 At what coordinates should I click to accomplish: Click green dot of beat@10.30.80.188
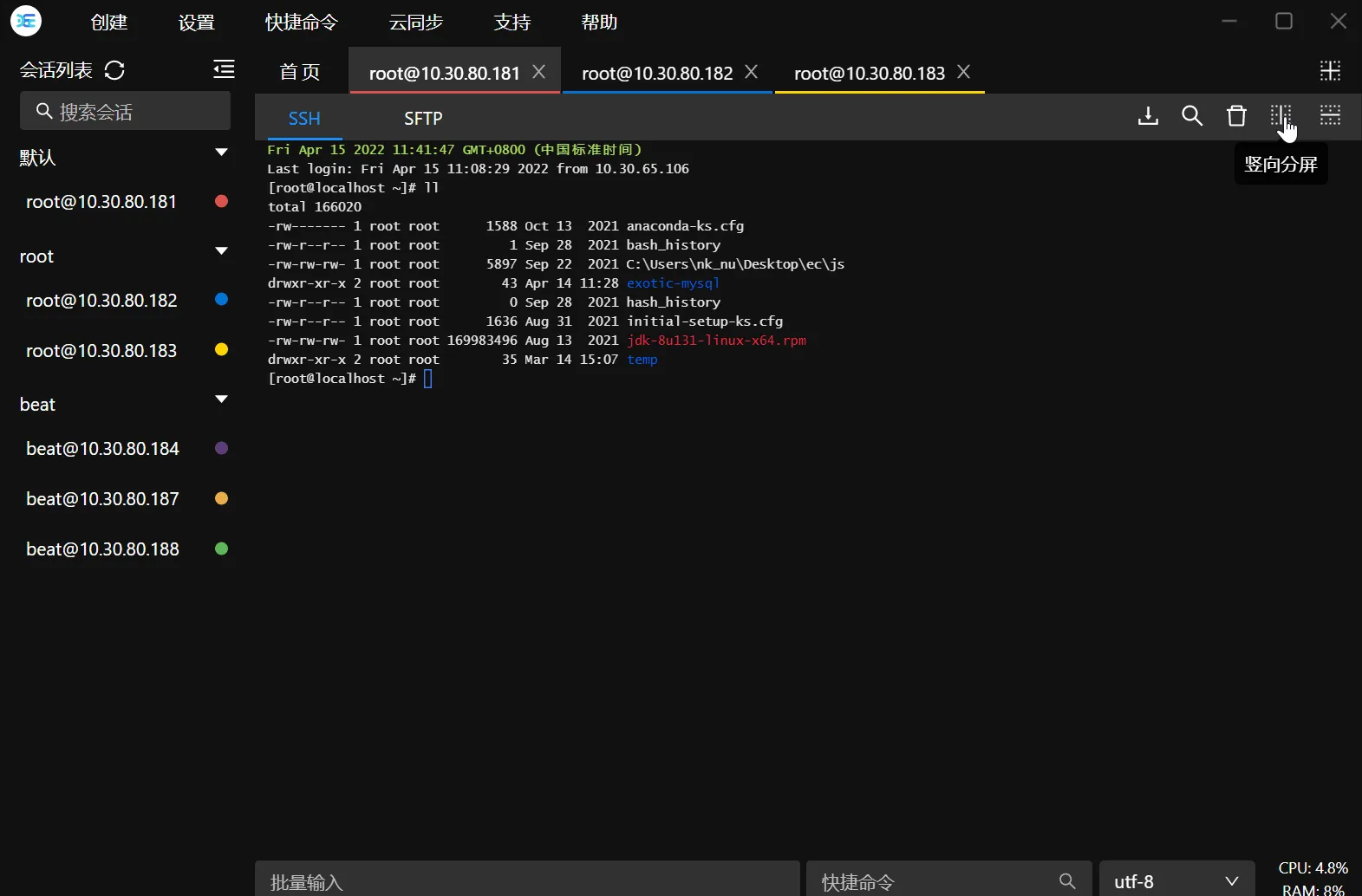pos(221,549)
